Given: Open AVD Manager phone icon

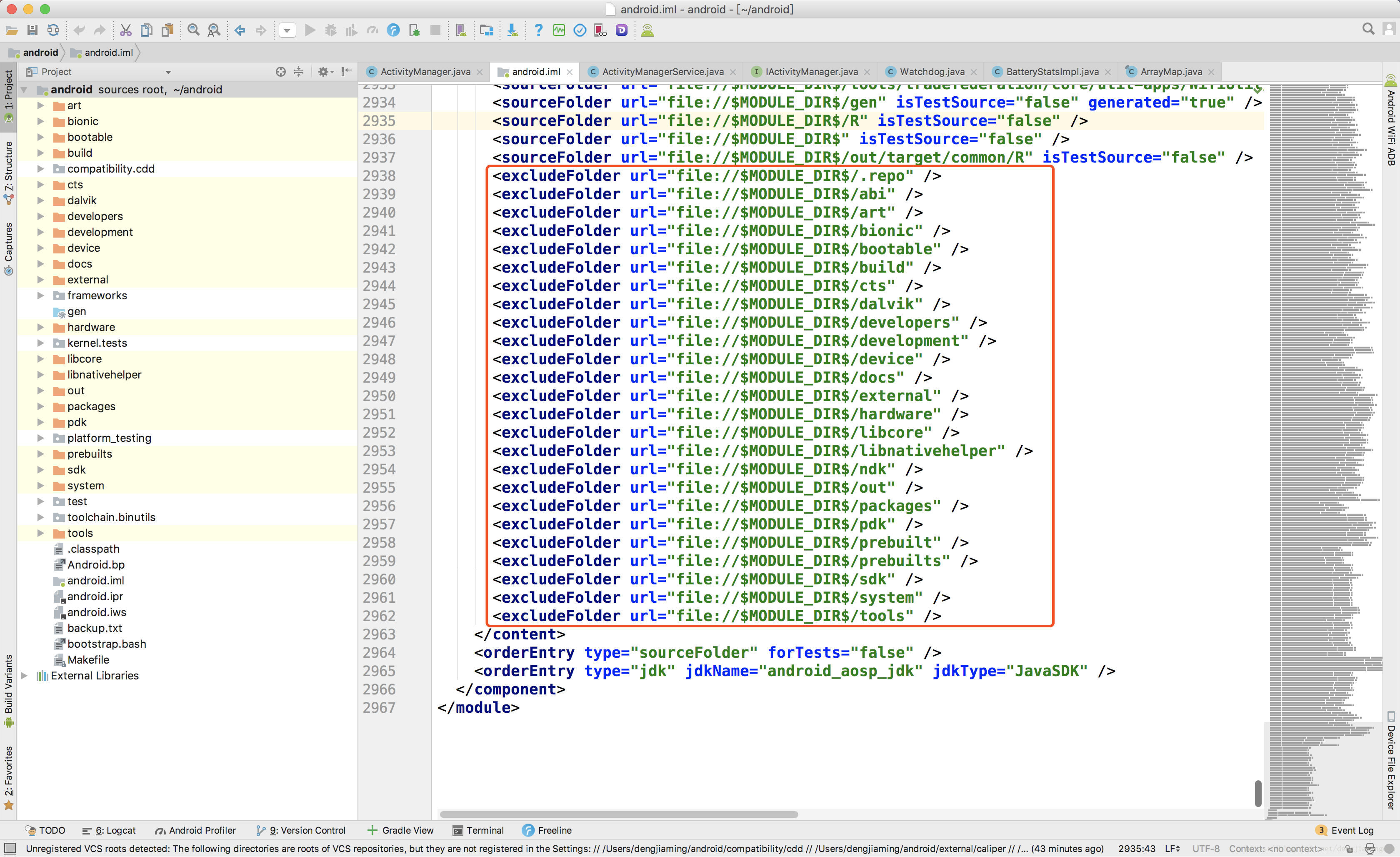Looking at the screenshot, I should tap(461, 30).
